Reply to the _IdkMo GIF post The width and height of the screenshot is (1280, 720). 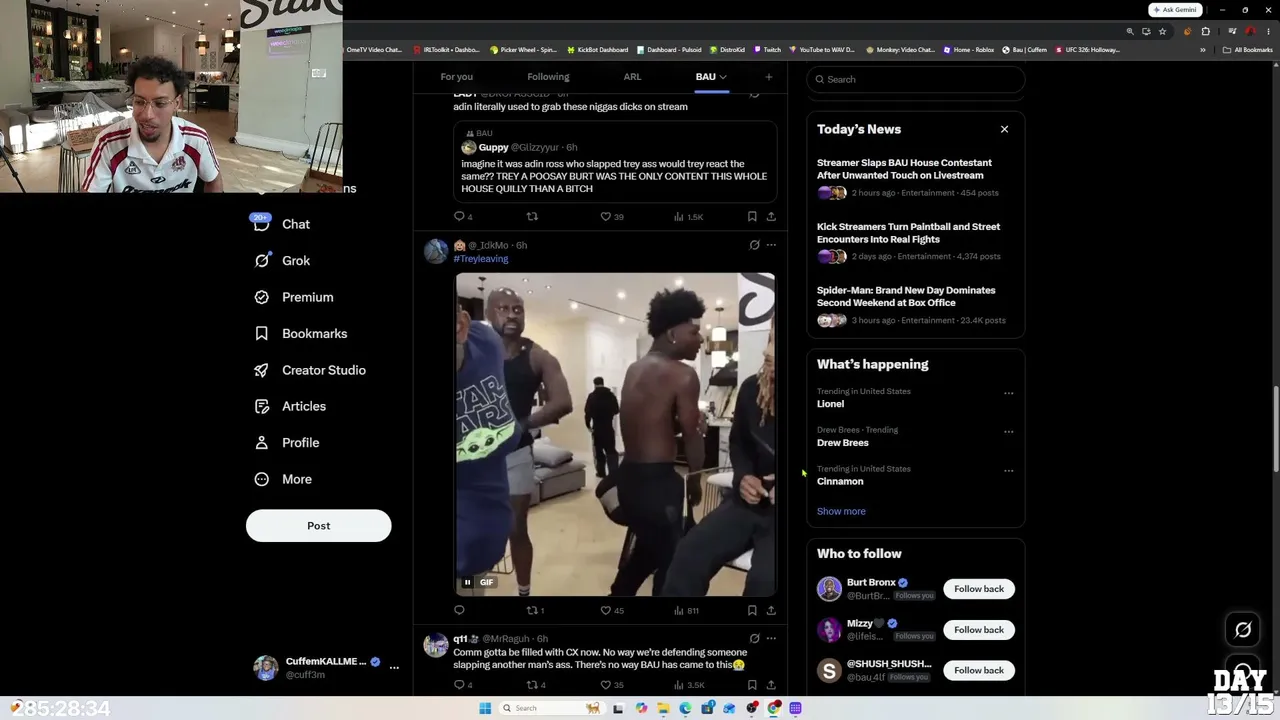pyautogui.click(x=459, y=610)
